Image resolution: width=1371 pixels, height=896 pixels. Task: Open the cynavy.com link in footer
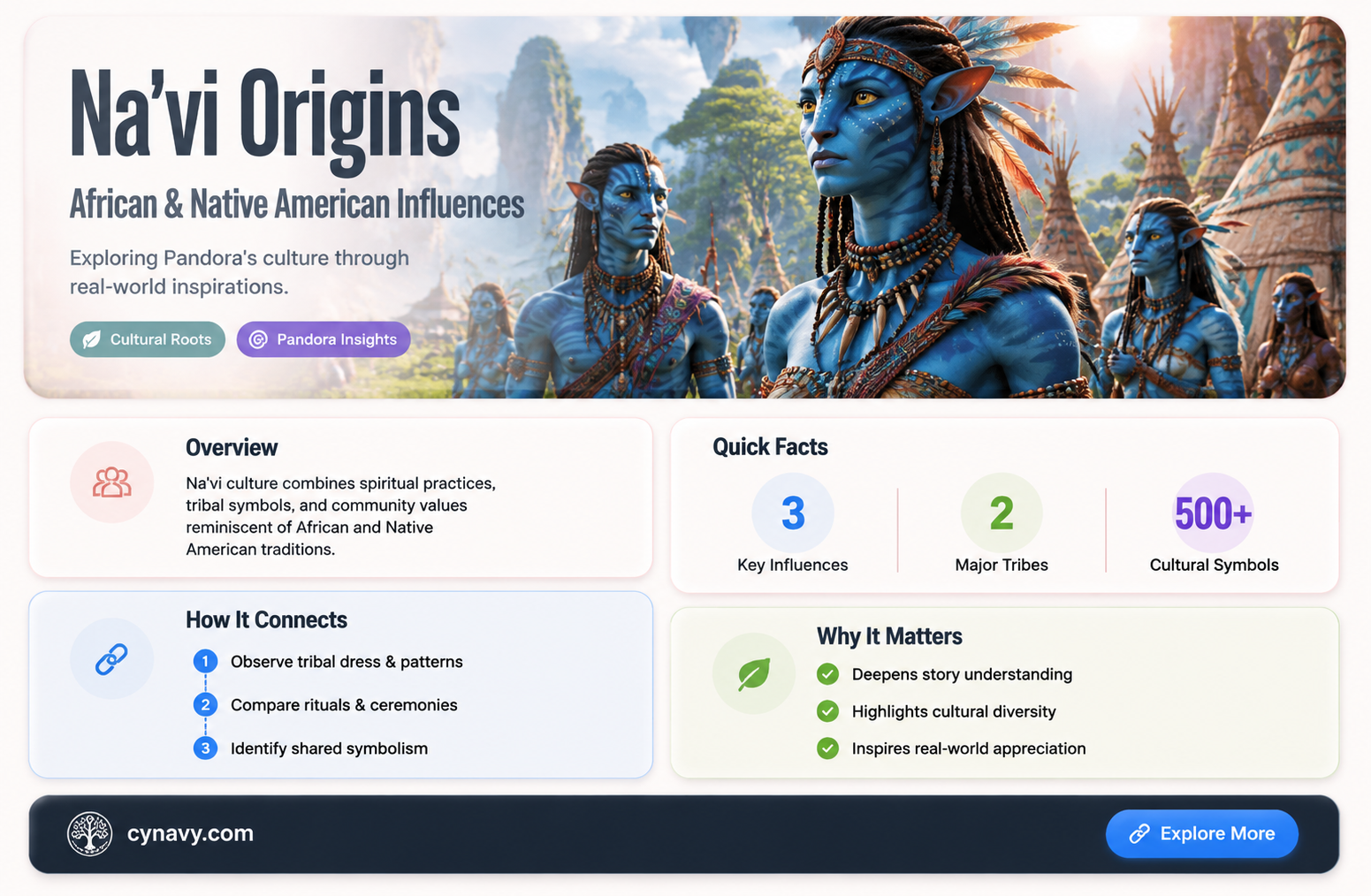(190, 833)
